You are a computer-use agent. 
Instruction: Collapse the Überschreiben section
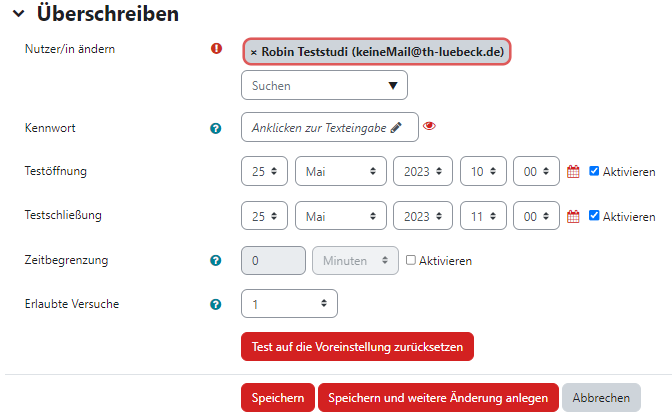[x=18, y=14]
